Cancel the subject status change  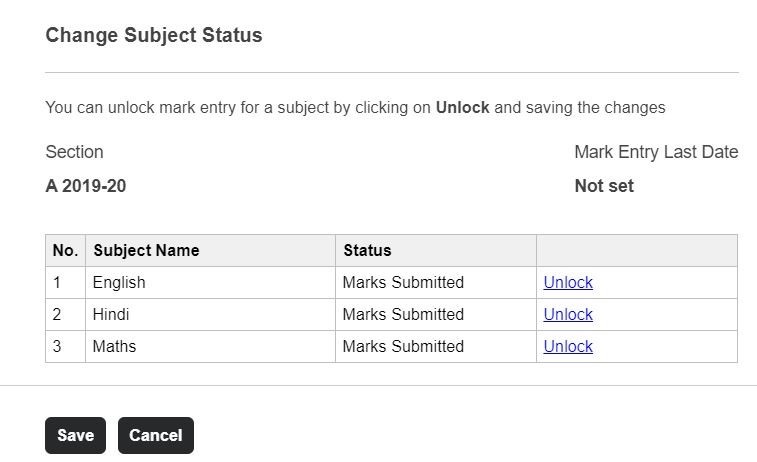click(x=156, y=435)
